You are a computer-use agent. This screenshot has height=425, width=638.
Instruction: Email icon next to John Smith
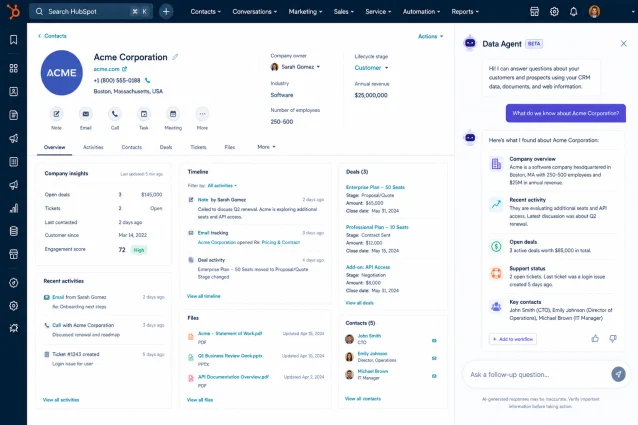(434, 340)
